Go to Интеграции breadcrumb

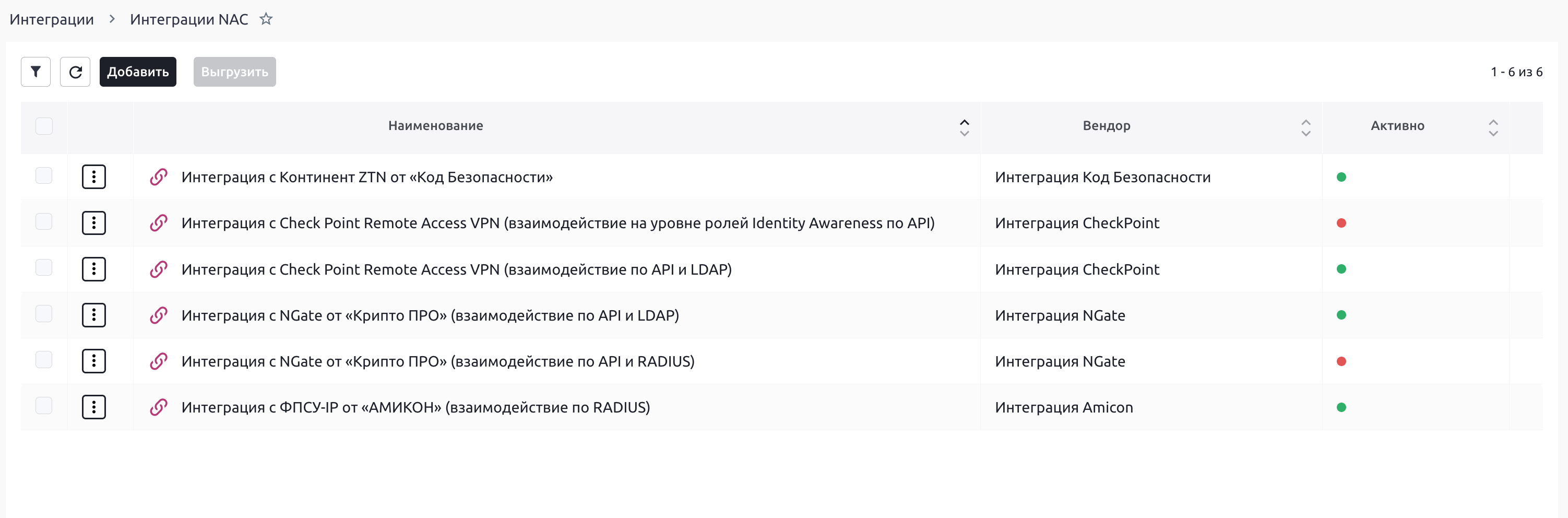click(52, 19)
